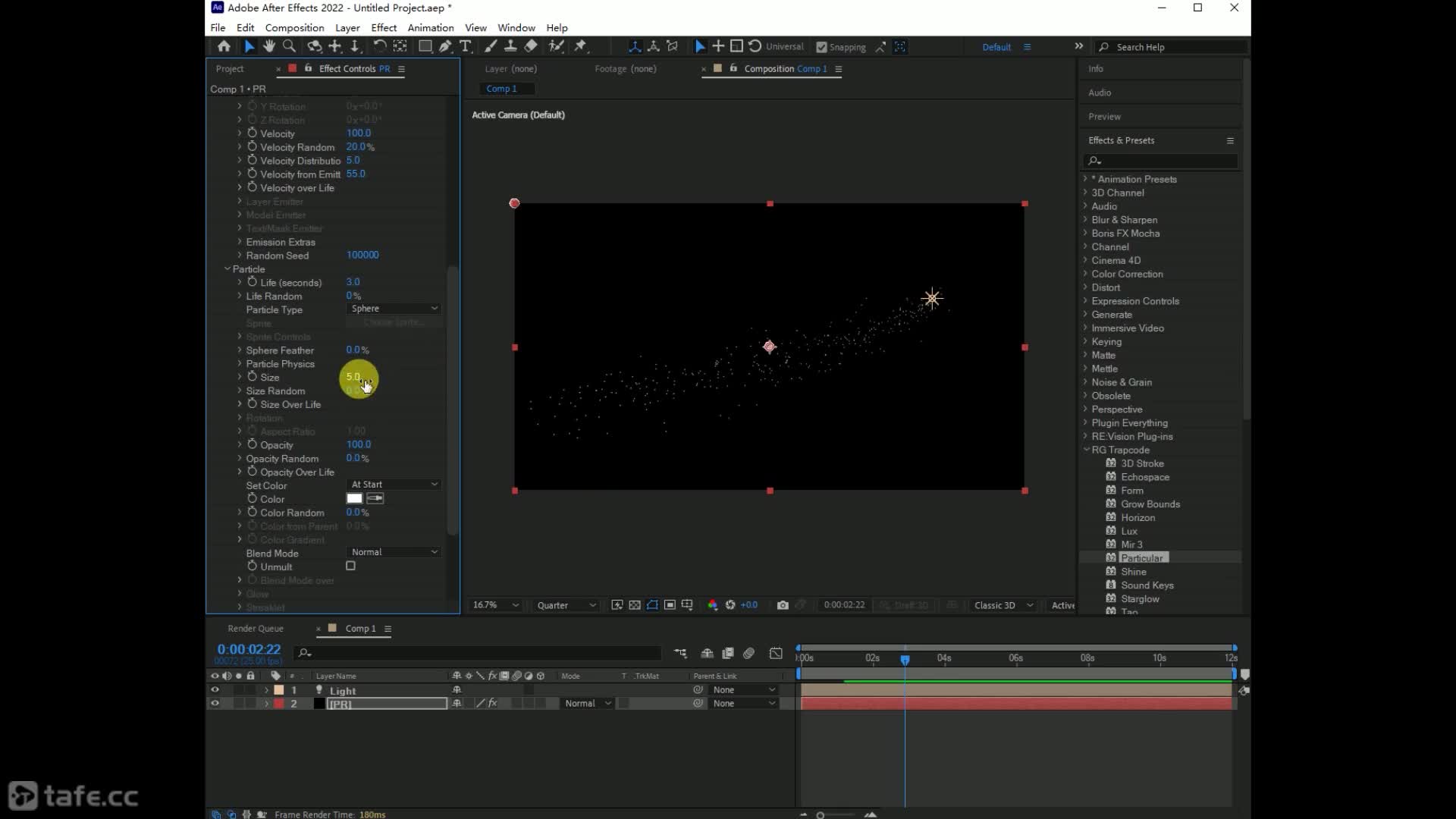Click the composition mini-flowchart icon
1456x819 pixels.
click(680, 653)
